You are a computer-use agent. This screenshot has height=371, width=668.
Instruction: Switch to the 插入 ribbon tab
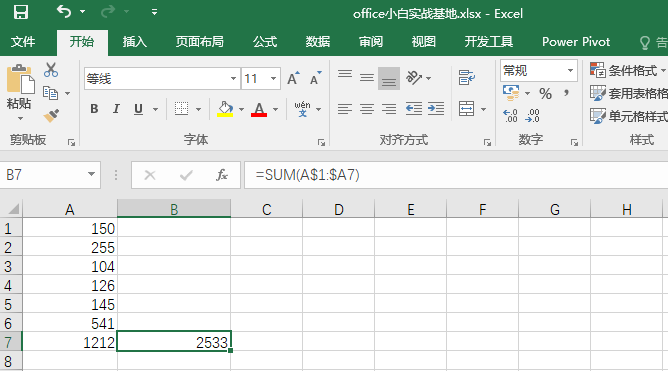[135, 41]
